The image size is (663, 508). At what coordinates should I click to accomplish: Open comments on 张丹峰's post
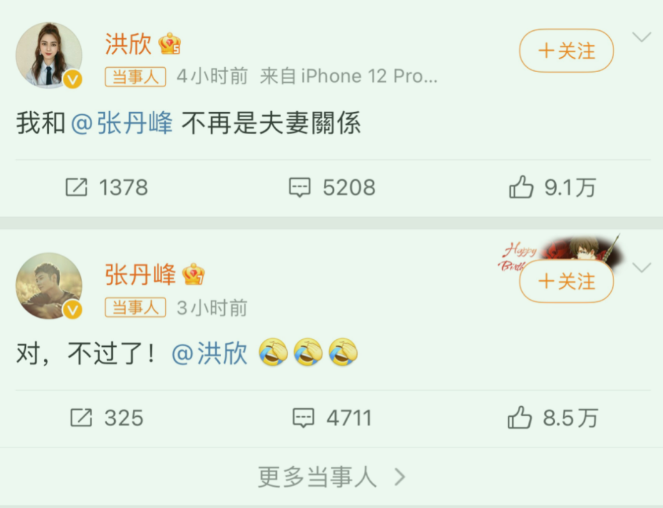[x=304, y=418]
